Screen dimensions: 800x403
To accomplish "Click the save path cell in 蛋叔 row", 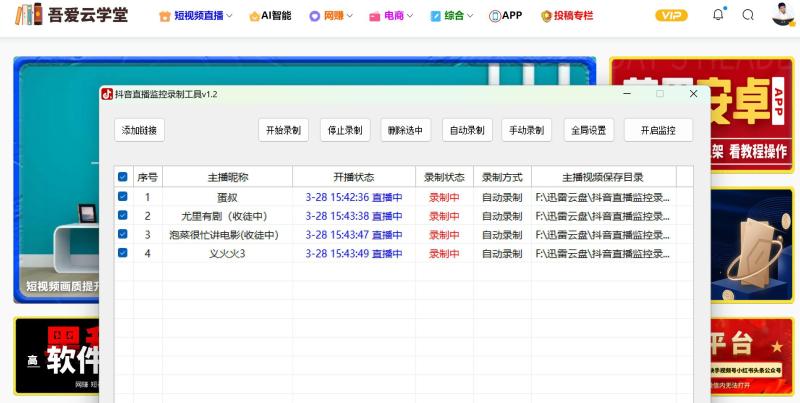I will 604,197.
